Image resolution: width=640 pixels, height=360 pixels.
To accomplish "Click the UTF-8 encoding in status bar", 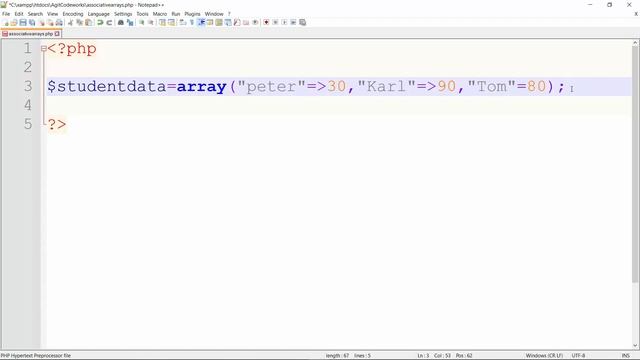I will (578, 356).
